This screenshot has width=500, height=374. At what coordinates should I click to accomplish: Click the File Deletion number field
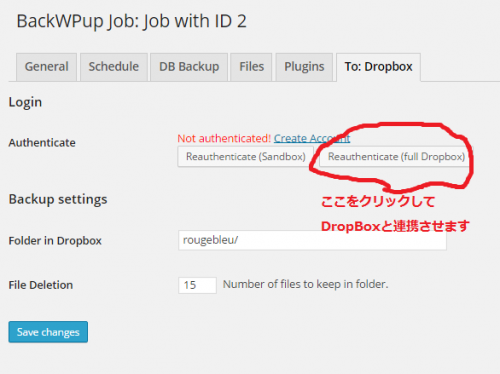(197, 285)
